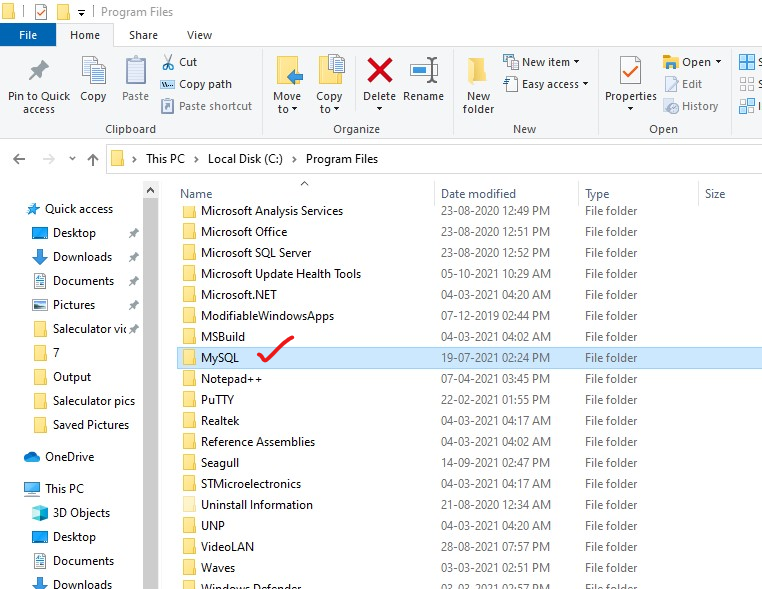Image resolution: width=762 pixels, height=589 pixels.
Task: Select Pictures in Quick access
Action: point(64,305)
